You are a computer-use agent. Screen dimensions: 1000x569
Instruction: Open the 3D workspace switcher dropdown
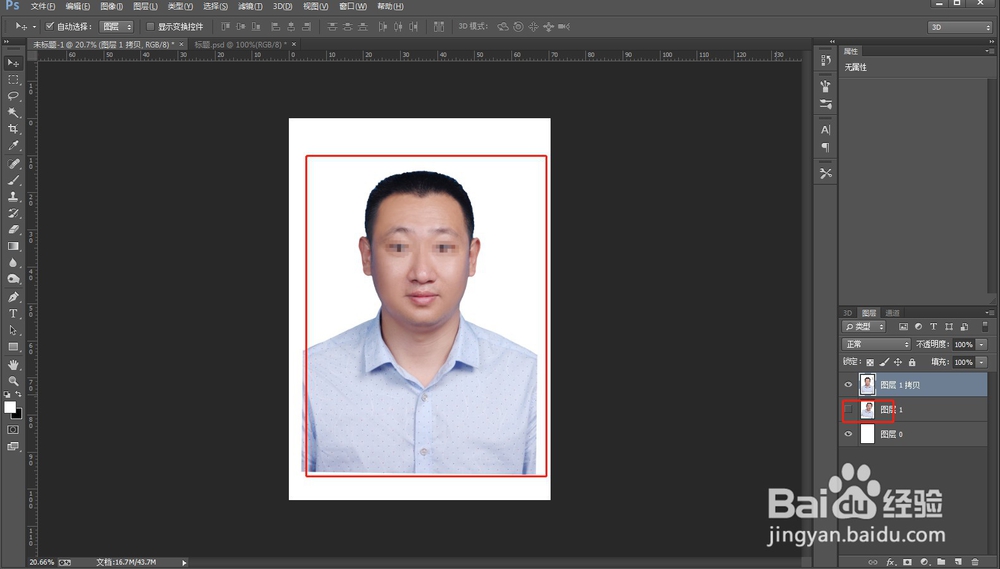[x=960, y=27]
